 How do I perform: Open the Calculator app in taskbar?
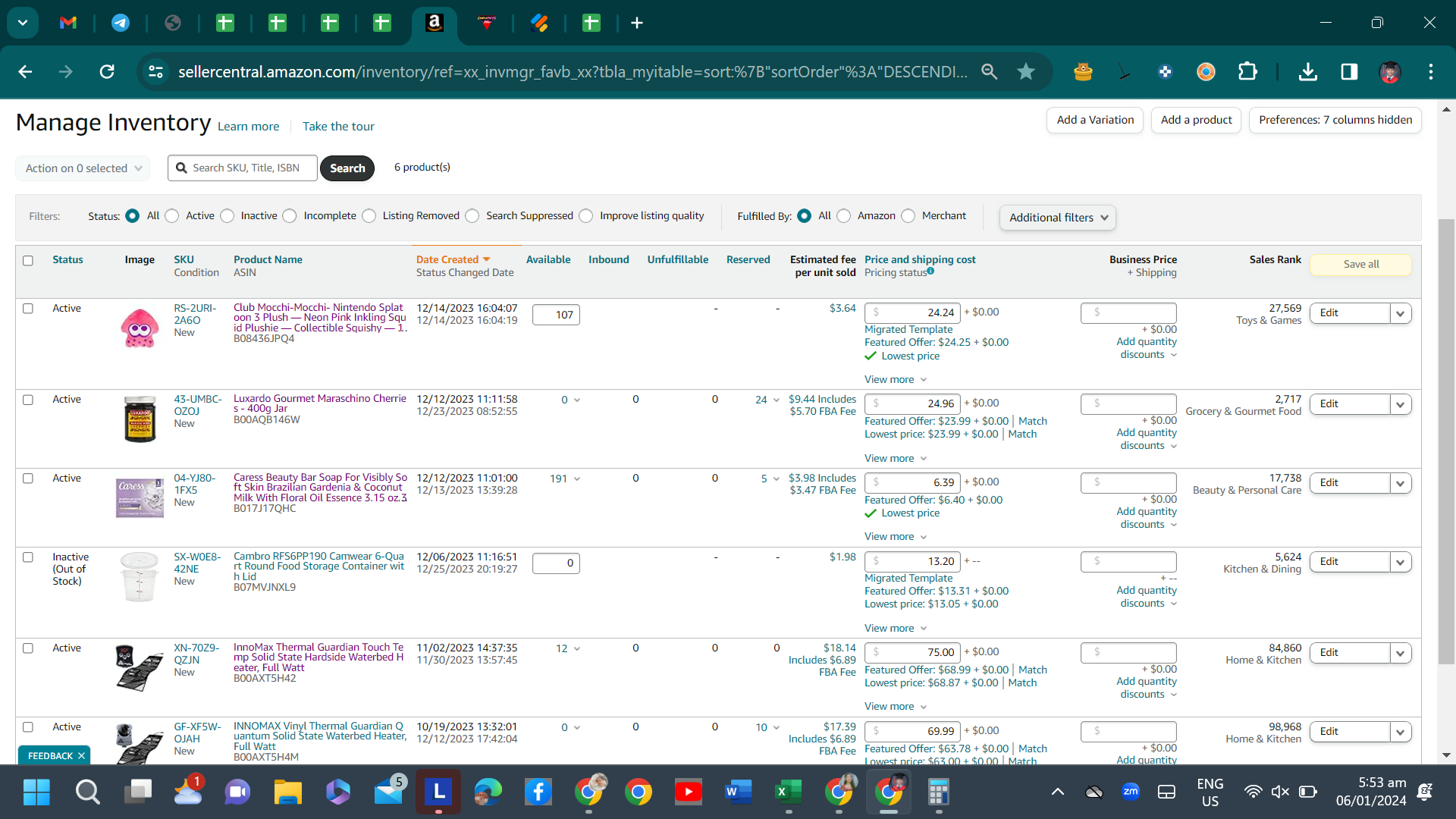click(938, 792)
